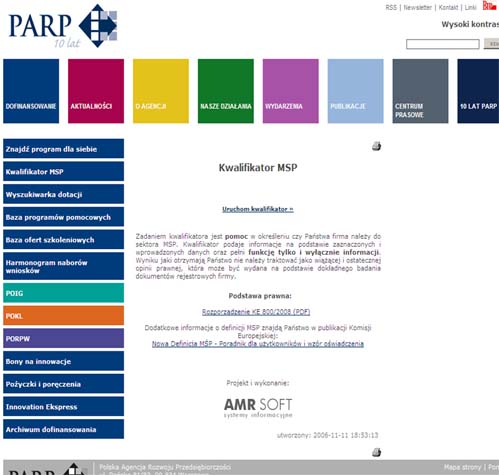
Task: Click the Uruchom kwalifikator link
Action: (258, 209)
